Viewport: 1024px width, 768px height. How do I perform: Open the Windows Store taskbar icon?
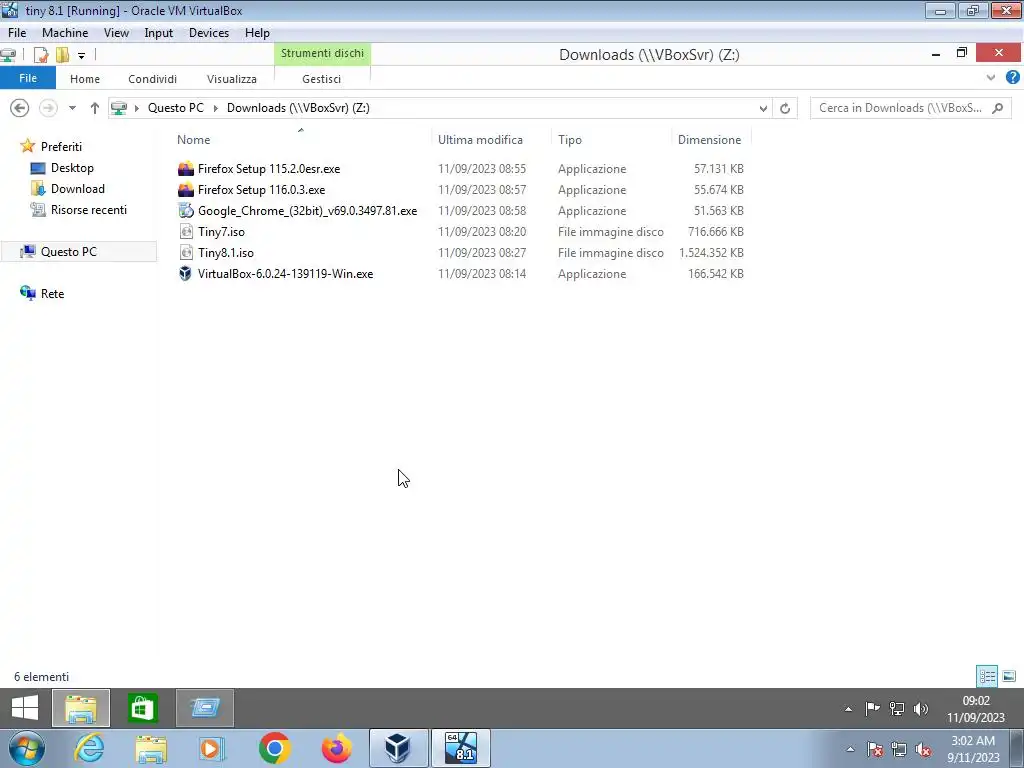143,708
